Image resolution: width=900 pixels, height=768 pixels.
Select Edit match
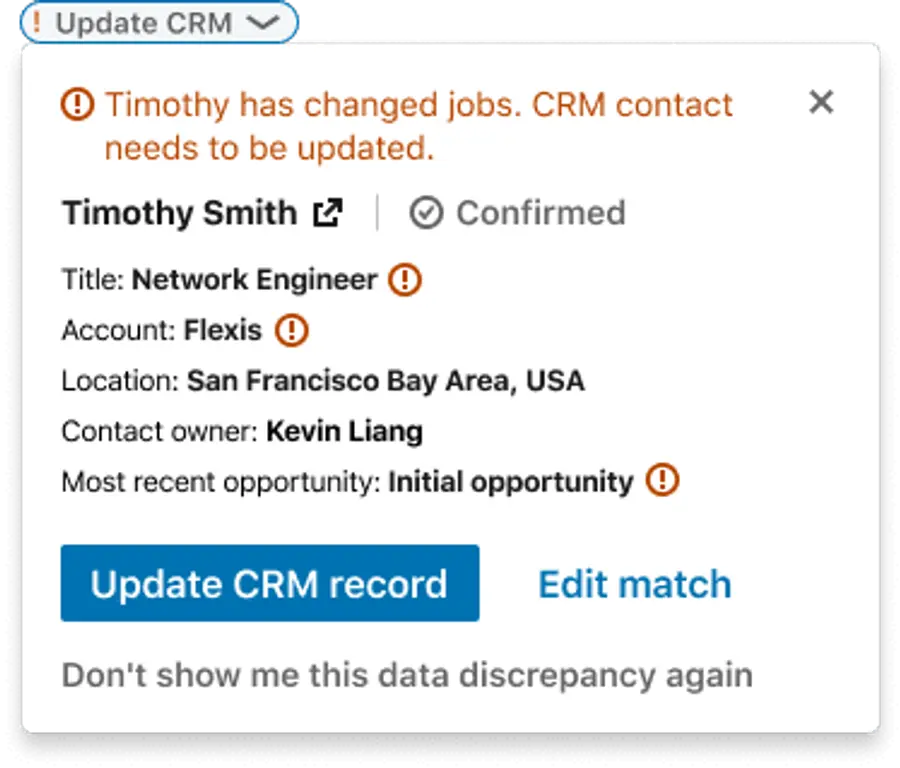pyautogui.click(x=634, y=584)
